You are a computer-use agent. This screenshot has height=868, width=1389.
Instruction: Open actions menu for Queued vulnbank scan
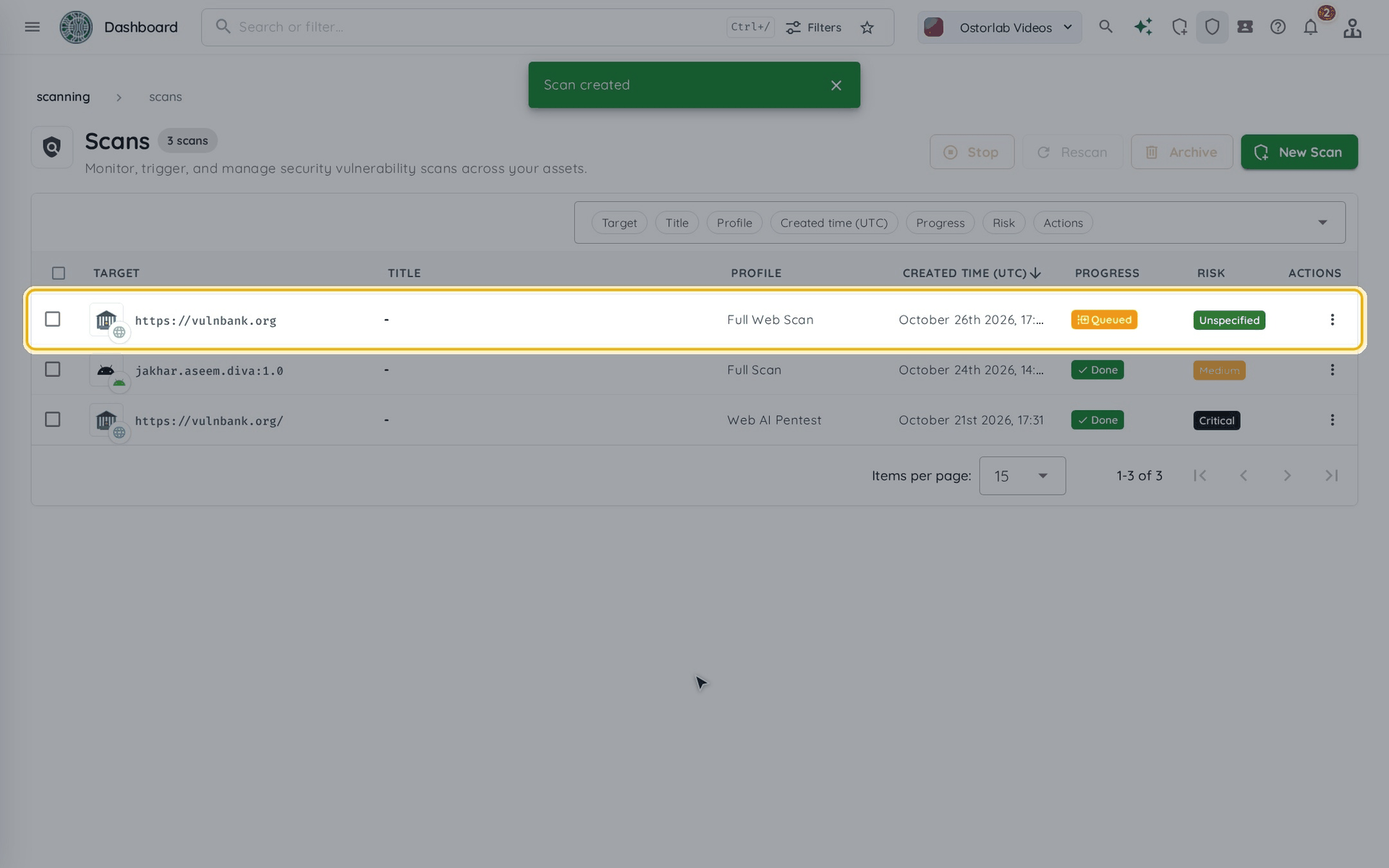pyautogui.click(x=1332, y=320)
